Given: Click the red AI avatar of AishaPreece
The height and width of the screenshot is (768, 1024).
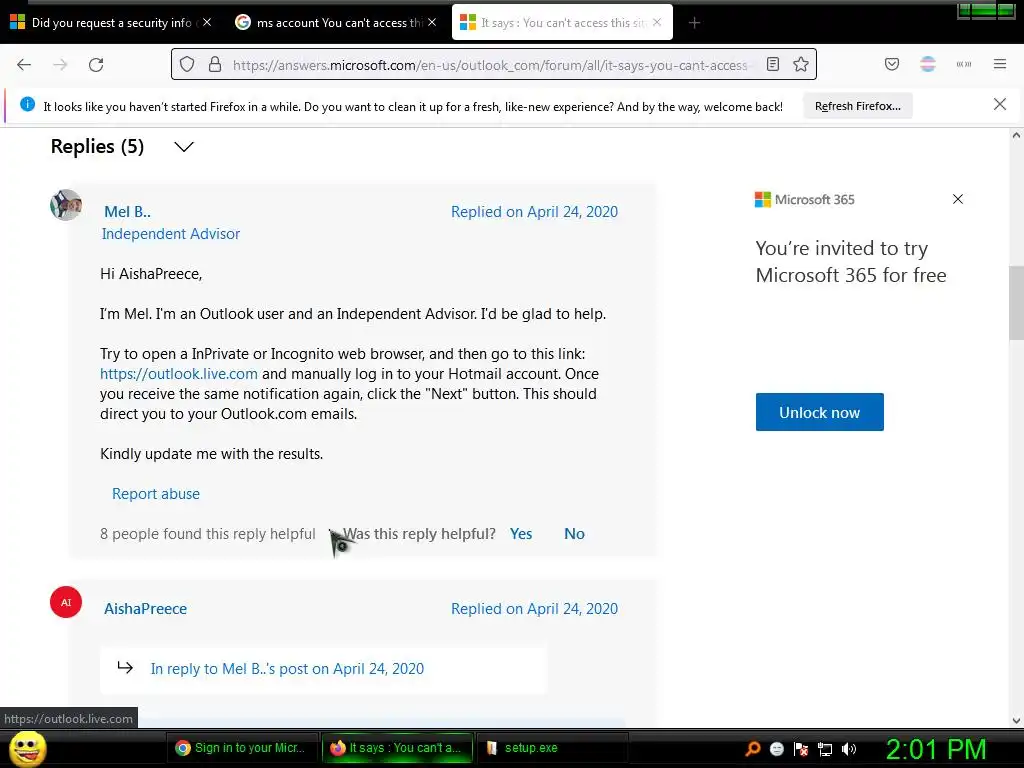Looking at the screenshot, I should (66, 602).
